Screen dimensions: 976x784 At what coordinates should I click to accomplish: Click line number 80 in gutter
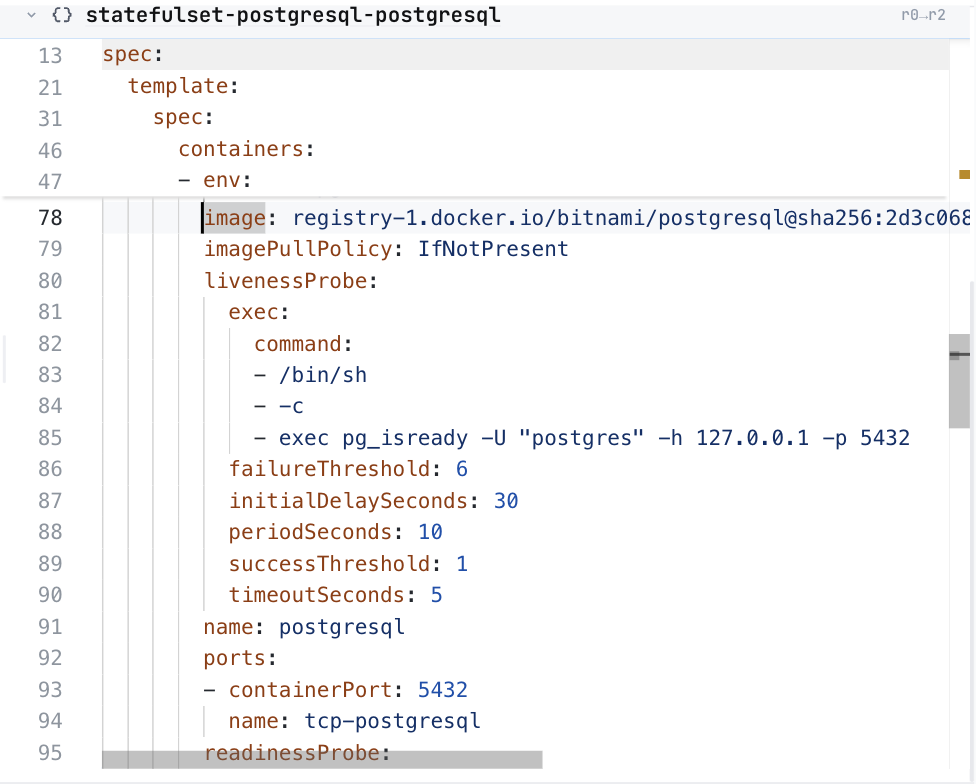[50, 281]
